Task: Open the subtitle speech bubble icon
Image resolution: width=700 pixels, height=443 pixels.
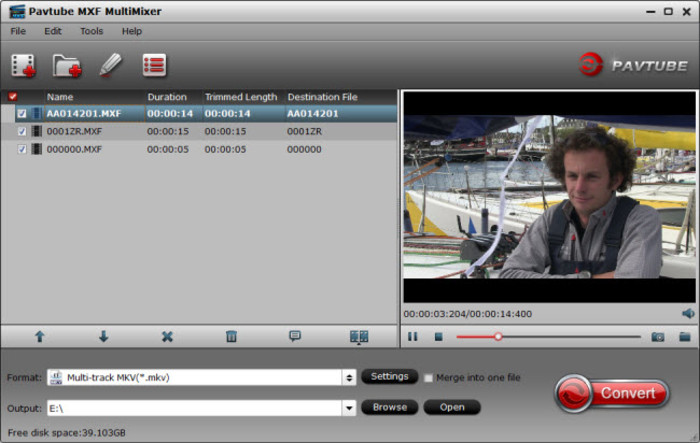Action: 295,336
